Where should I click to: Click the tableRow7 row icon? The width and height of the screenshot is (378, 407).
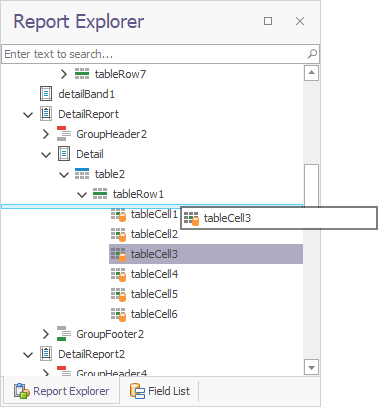coord(82,74)
